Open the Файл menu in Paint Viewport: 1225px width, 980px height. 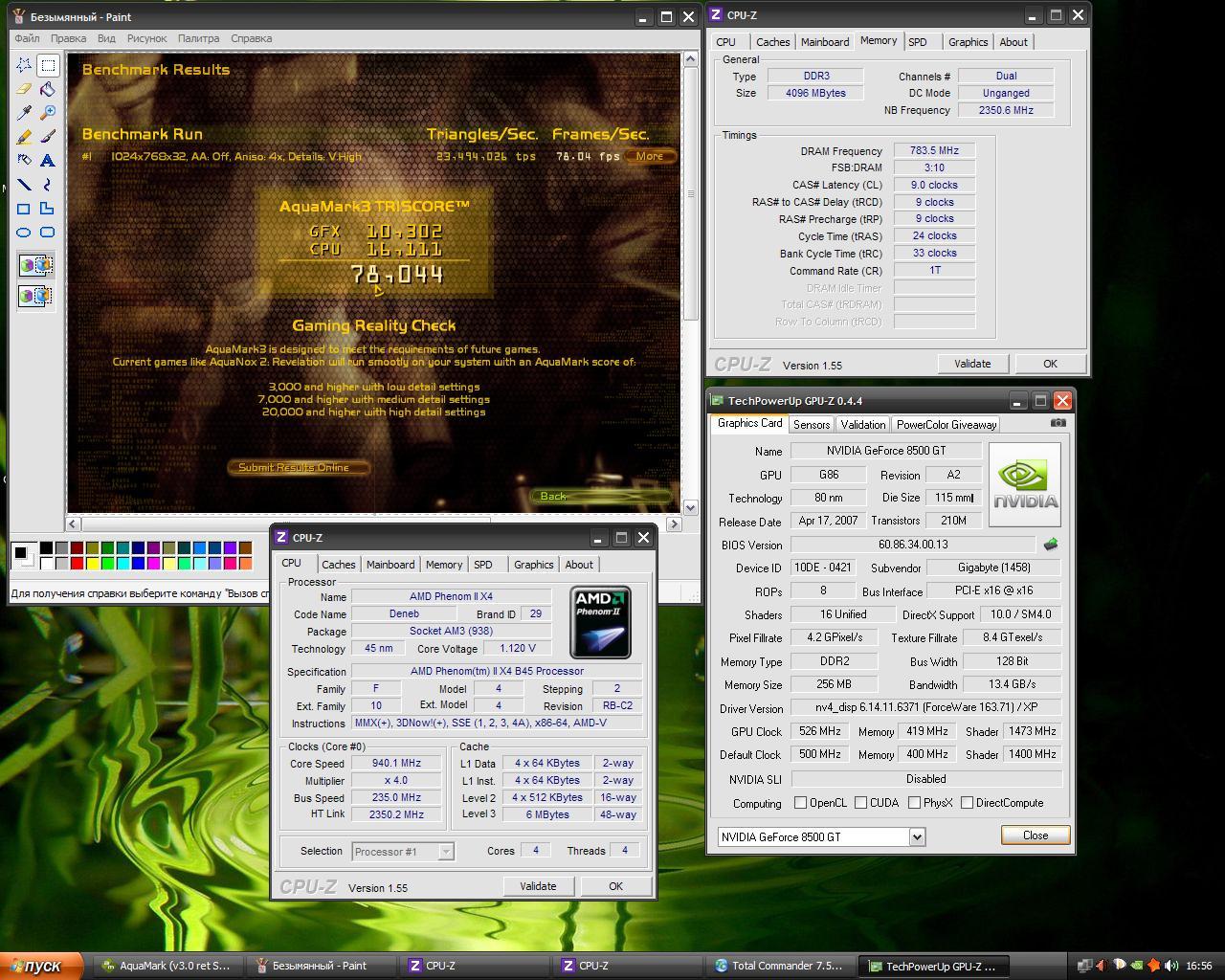click(x=27, y=38)
